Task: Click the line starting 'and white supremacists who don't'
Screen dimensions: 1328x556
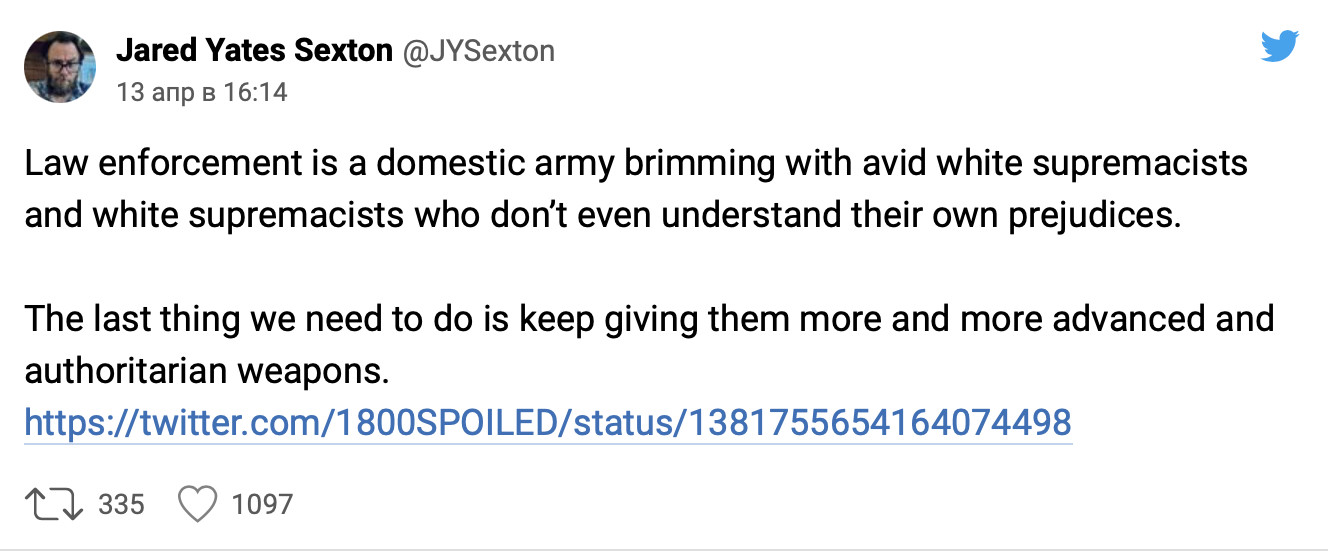Action: 602,215
